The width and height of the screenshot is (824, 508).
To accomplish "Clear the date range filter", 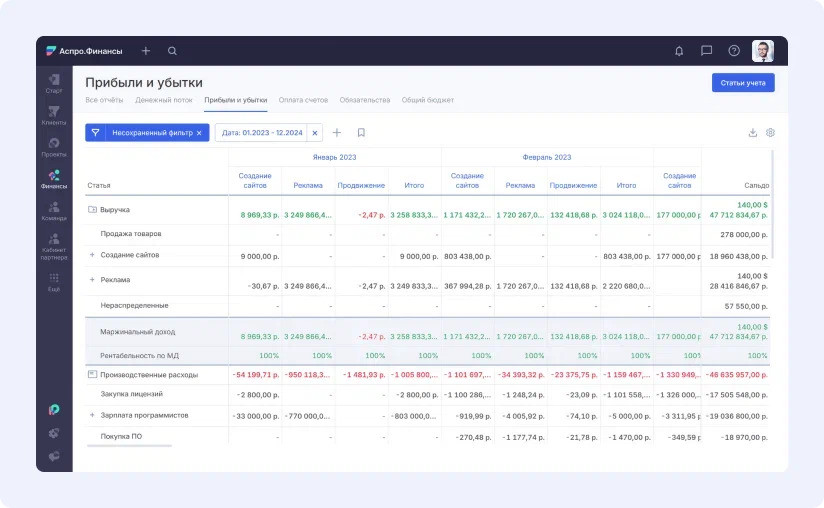I will click(315, 132).
